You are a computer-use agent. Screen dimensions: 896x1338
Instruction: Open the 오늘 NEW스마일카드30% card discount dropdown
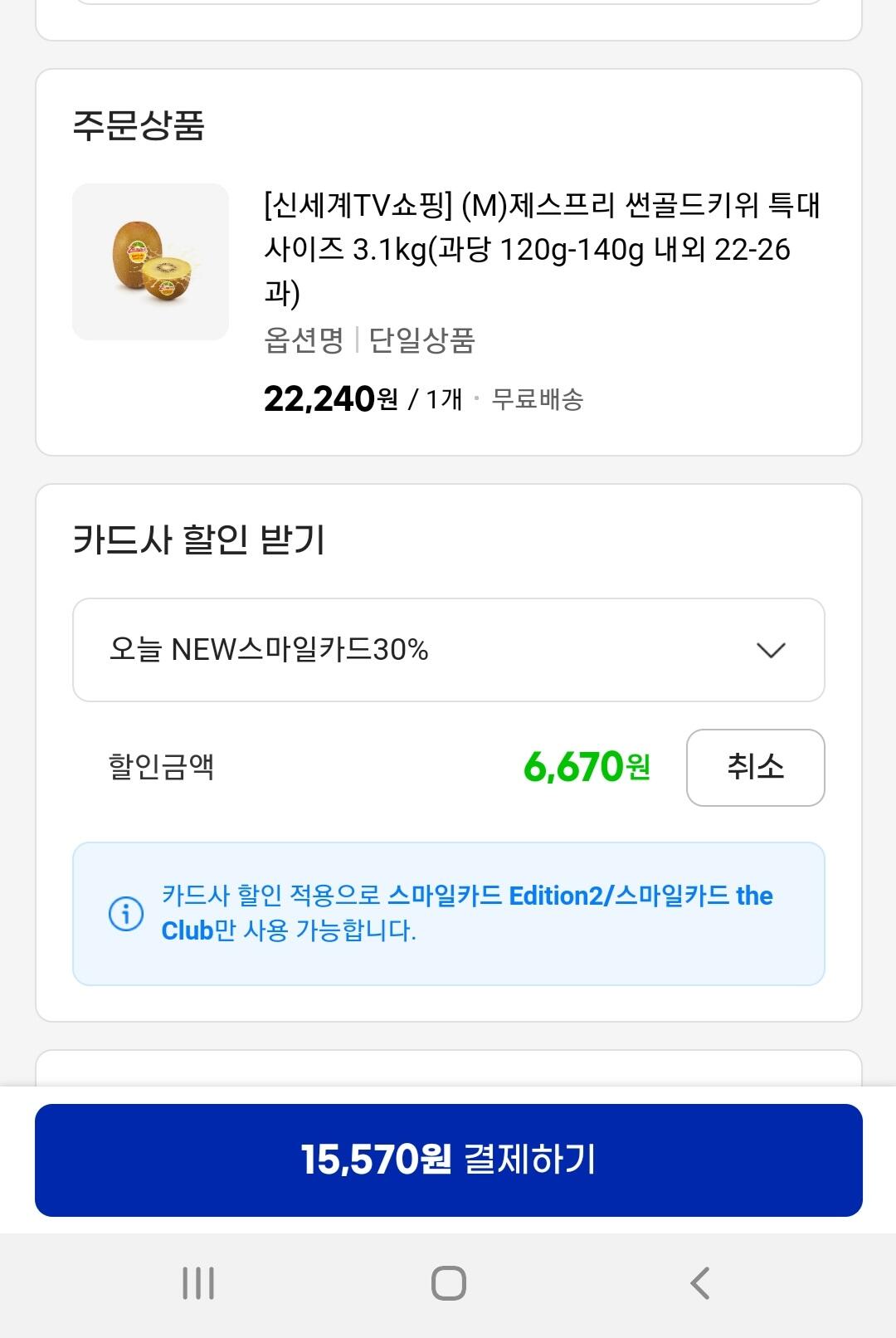coord(448,650)
